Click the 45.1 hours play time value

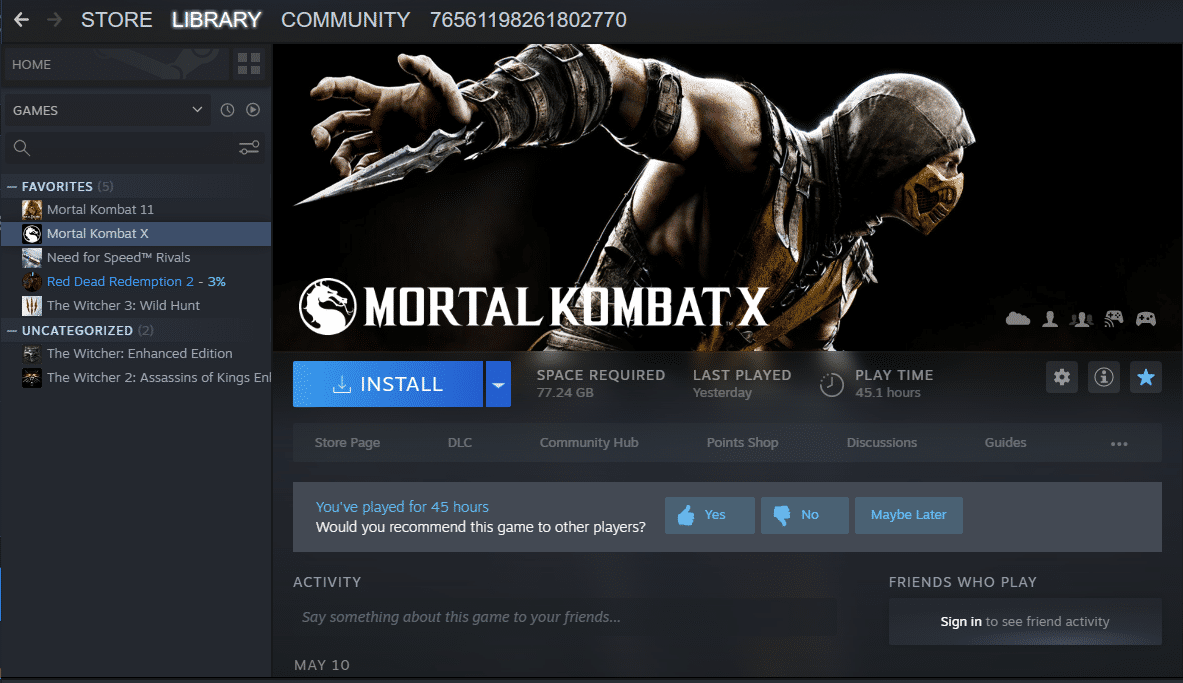pyautogui.click(x=887, y=393)
